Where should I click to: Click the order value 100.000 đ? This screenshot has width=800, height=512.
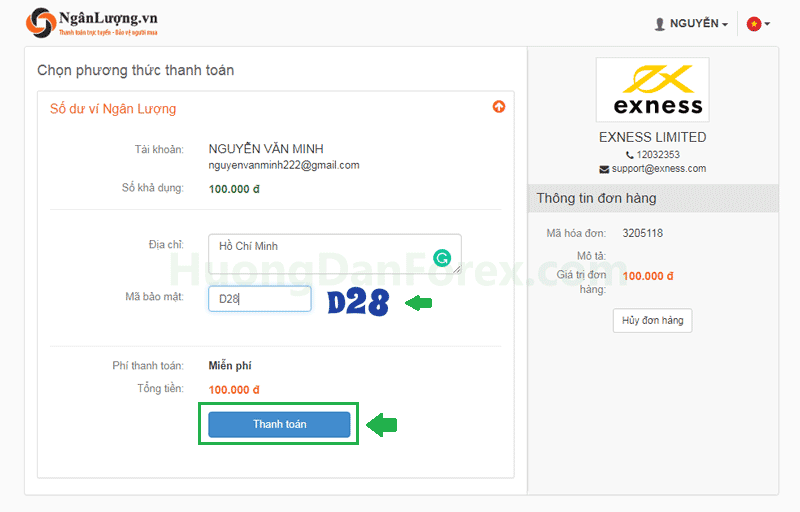pyautogui.click(x=648, y=276)
